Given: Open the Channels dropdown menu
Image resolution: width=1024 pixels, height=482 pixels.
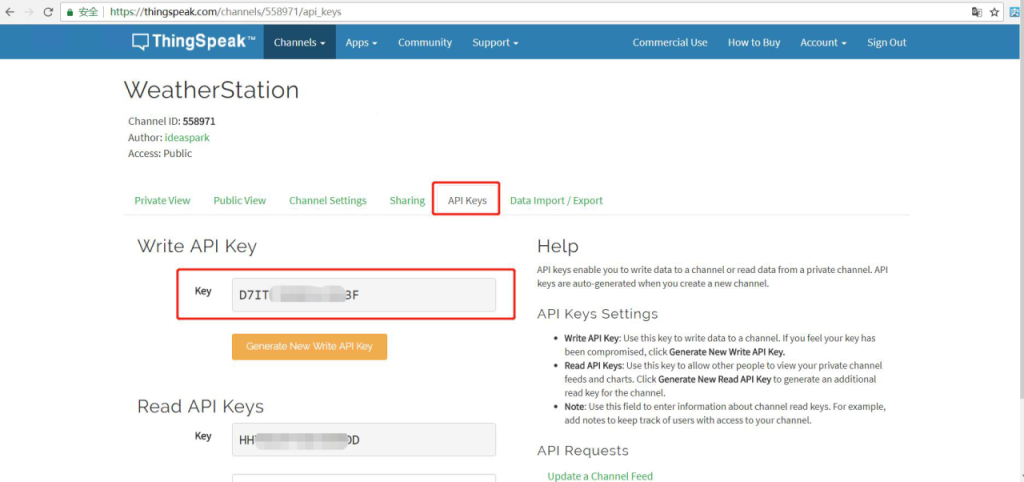Looking at the screenshot, I should (x=300, y=42).
